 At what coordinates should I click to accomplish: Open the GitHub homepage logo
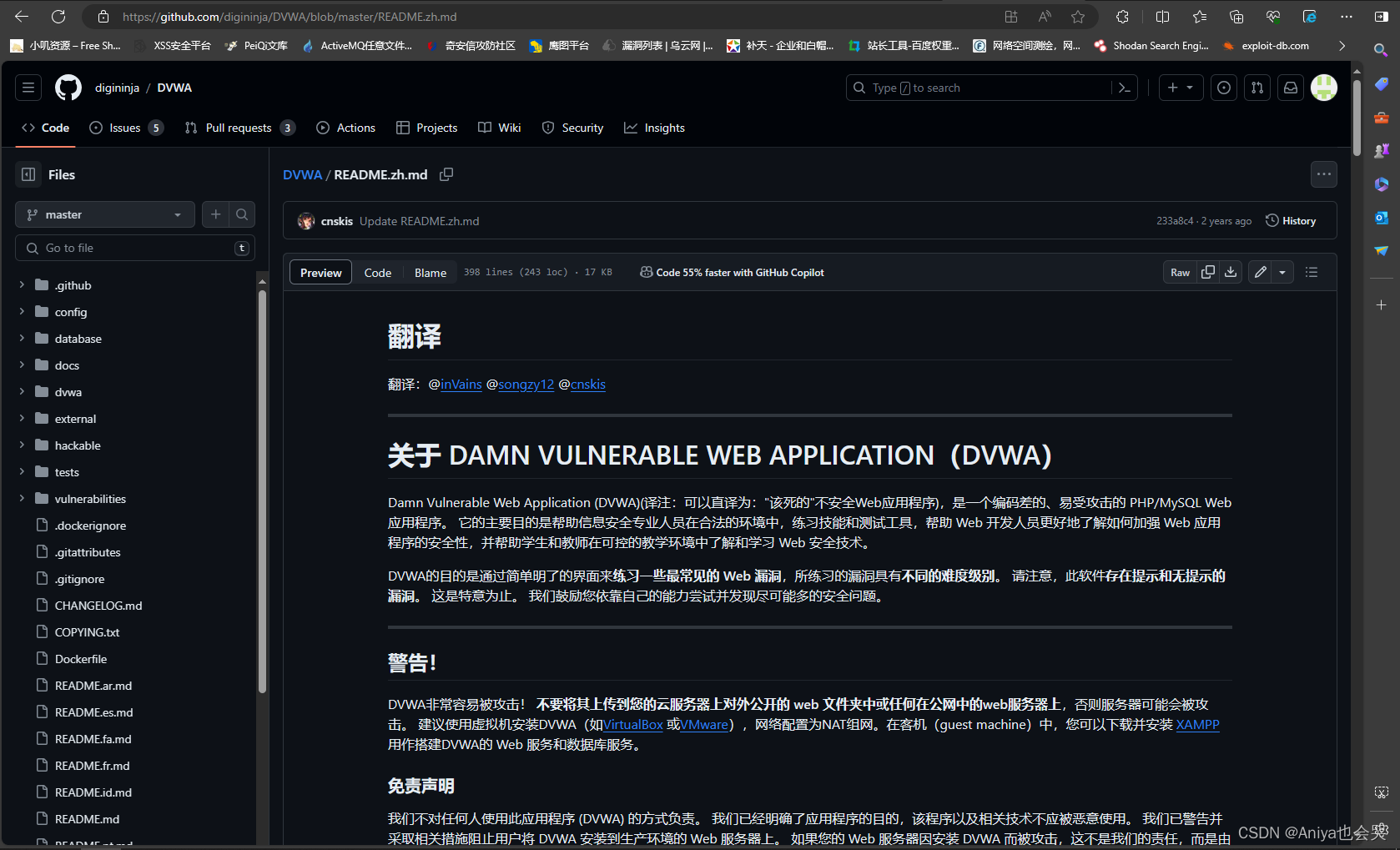pos(68,88)
